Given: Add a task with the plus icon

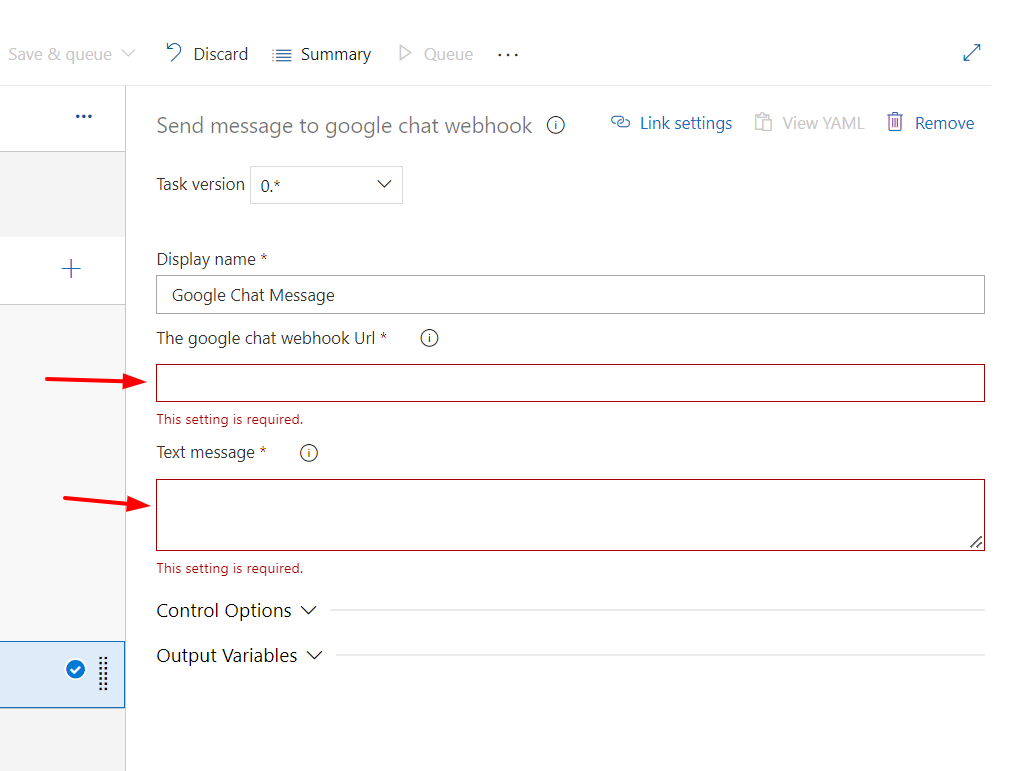Looking at the screenshot, I should tap(71, 268).
